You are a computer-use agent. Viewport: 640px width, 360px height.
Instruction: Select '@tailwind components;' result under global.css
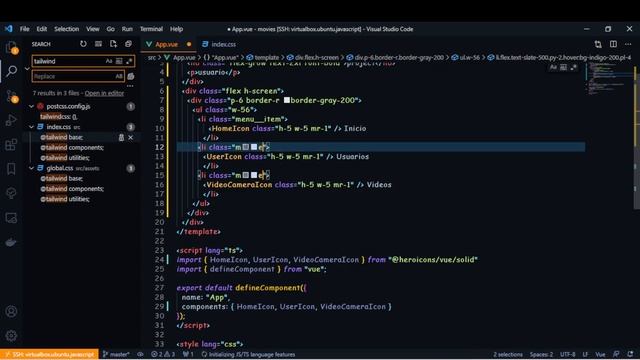[x=72, y=189]
